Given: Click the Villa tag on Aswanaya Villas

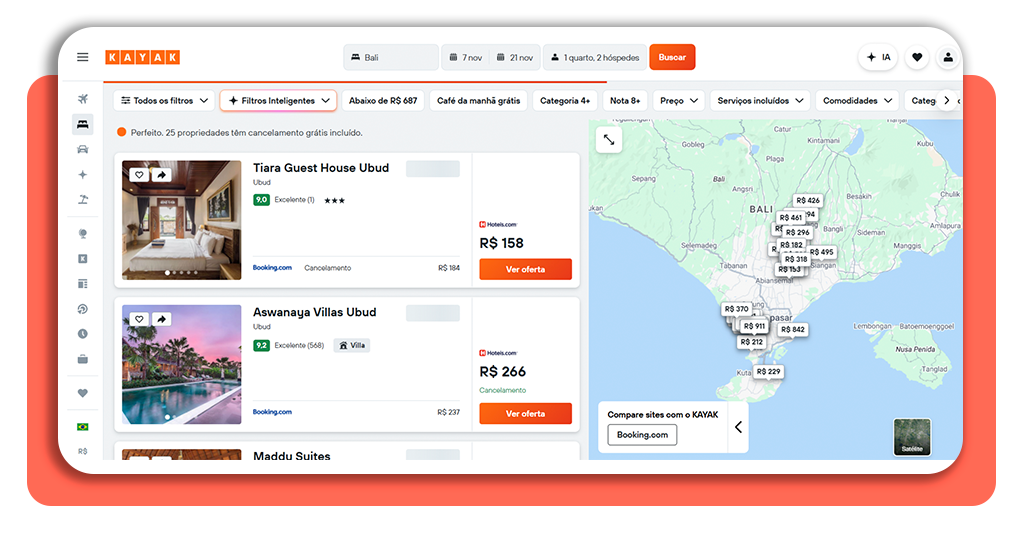Looking at the screenshot, I should (352, 345).
